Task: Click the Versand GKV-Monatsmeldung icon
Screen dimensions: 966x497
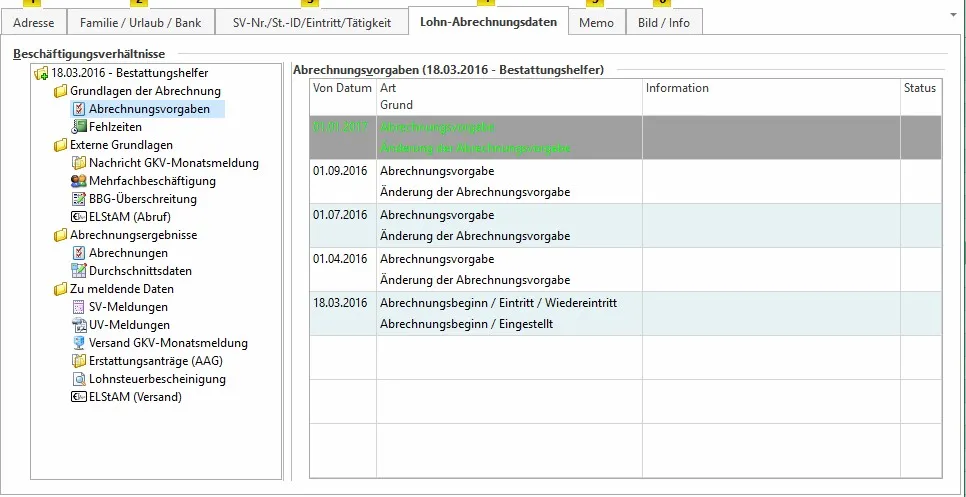Action: click(79, 343)
